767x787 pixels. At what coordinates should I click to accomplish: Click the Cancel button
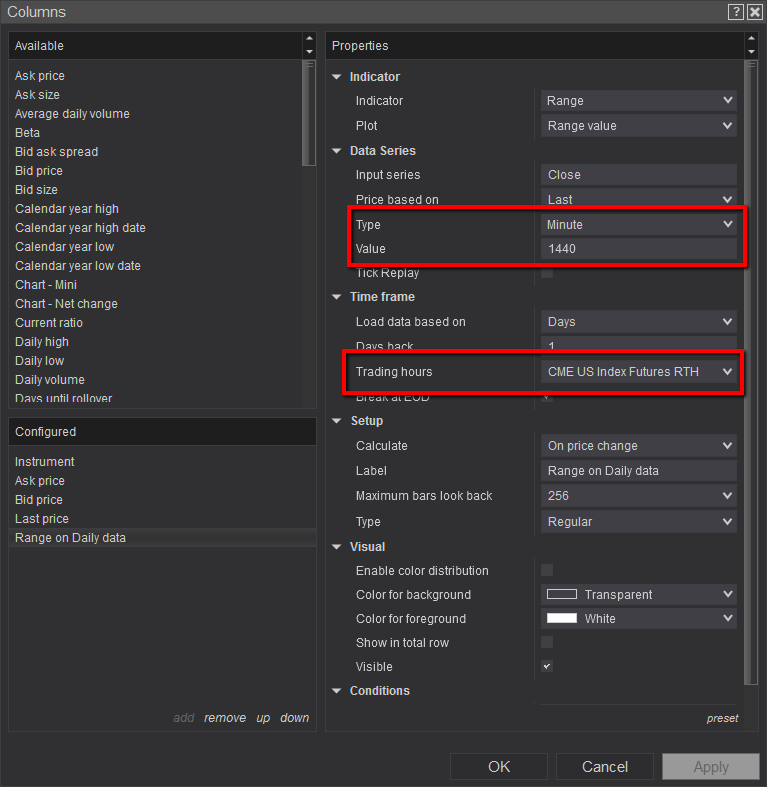605,766
